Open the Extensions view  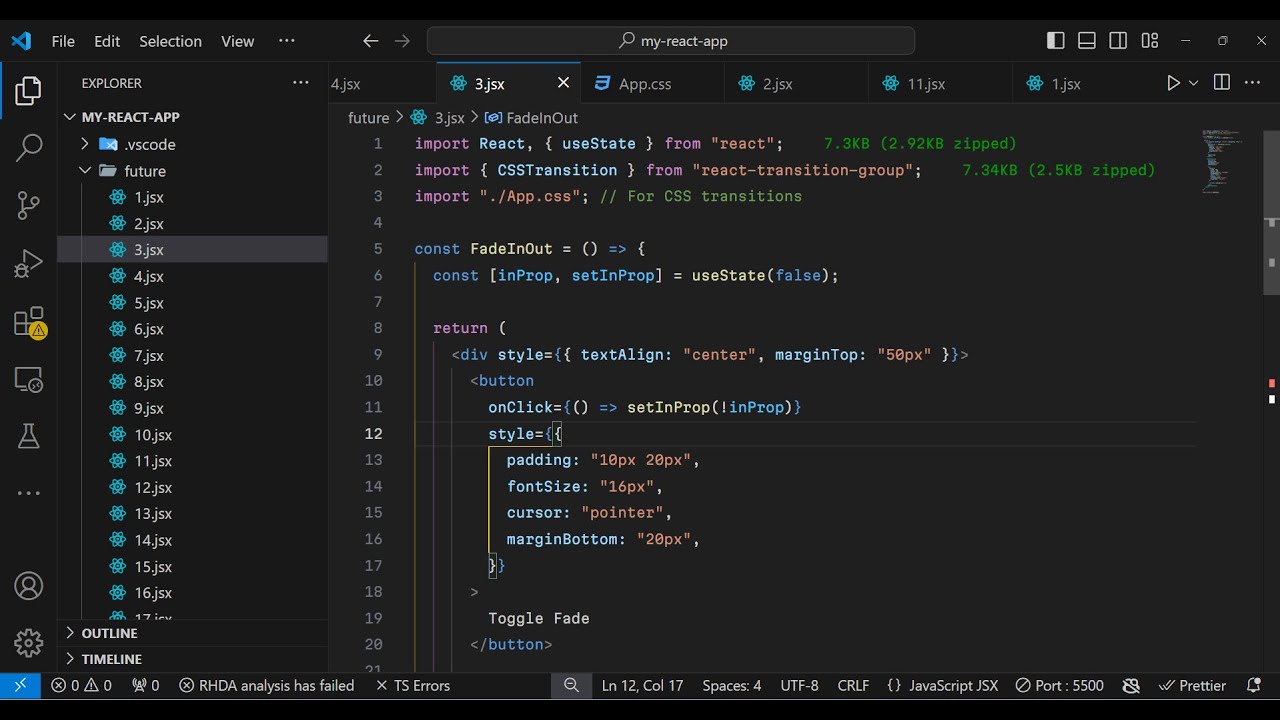click(28, 322)
